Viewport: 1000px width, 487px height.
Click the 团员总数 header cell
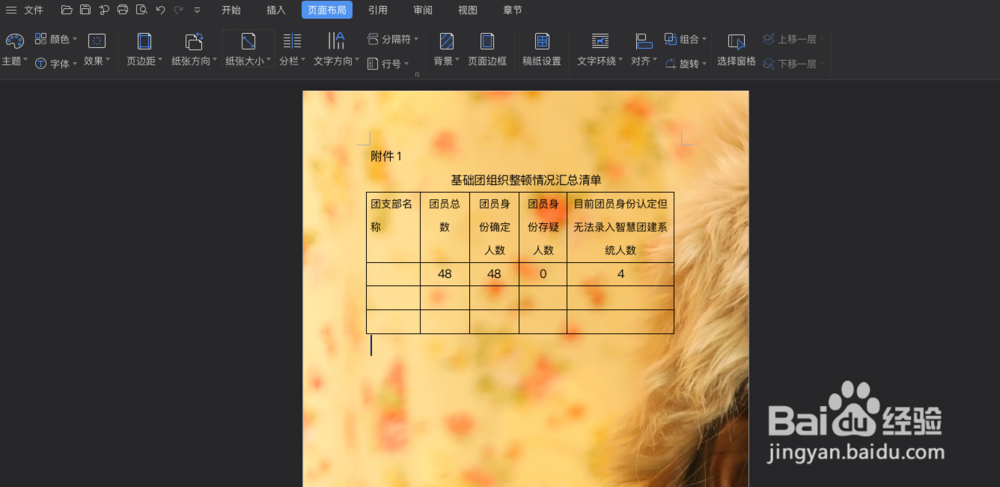[x=445, y=227]
